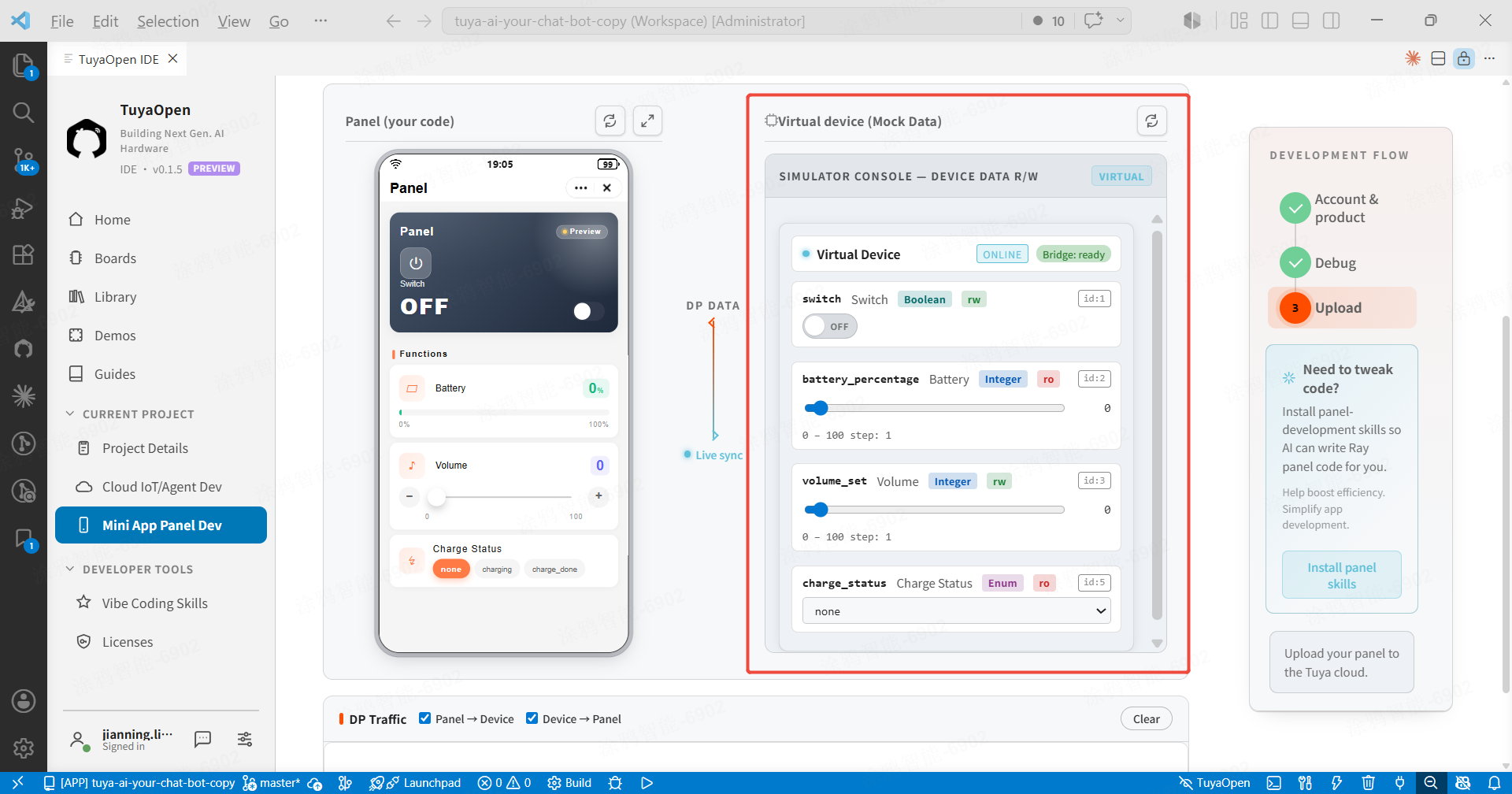
Task: Open the Copilot chat dropdown arrow
Action: point(1120,21)
